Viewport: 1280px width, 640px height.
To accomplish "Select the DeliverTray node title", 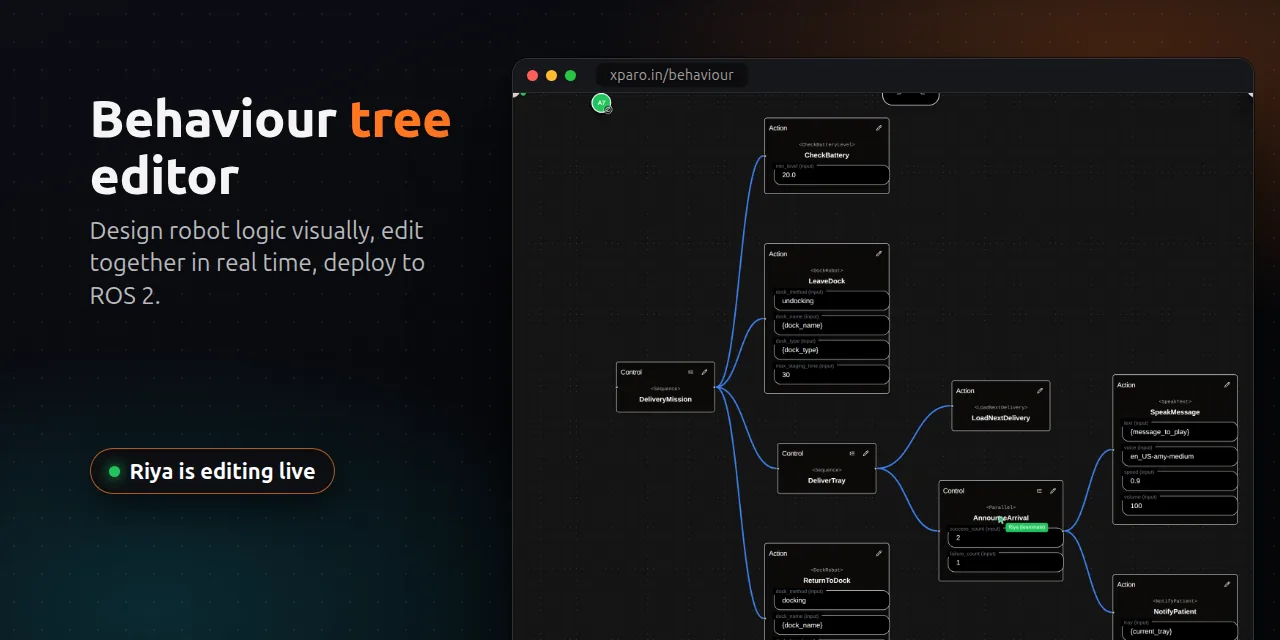I will point(827,480).
